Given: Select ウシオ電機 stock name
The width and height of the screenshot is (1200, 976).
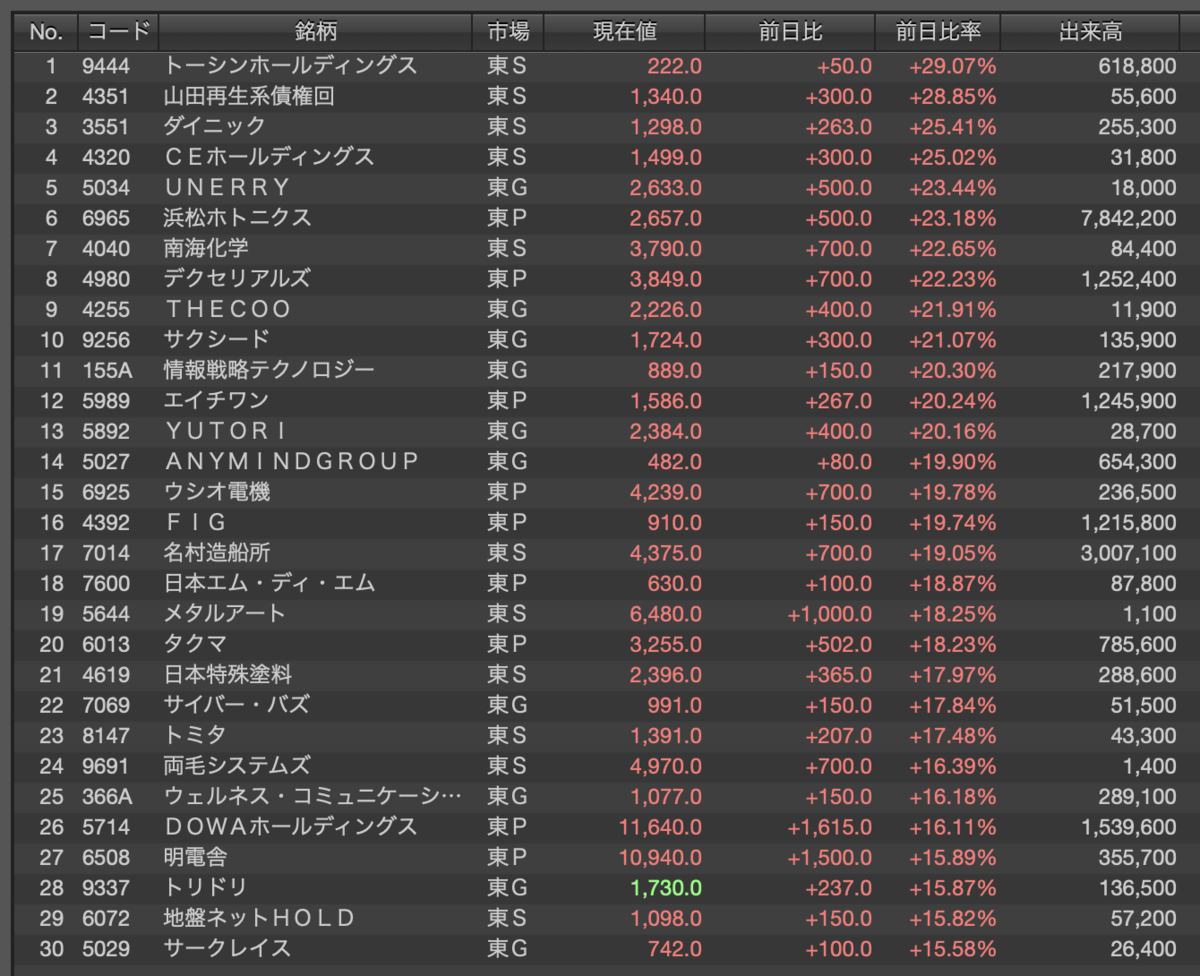Looking at the screenshot, I should 217,492.
